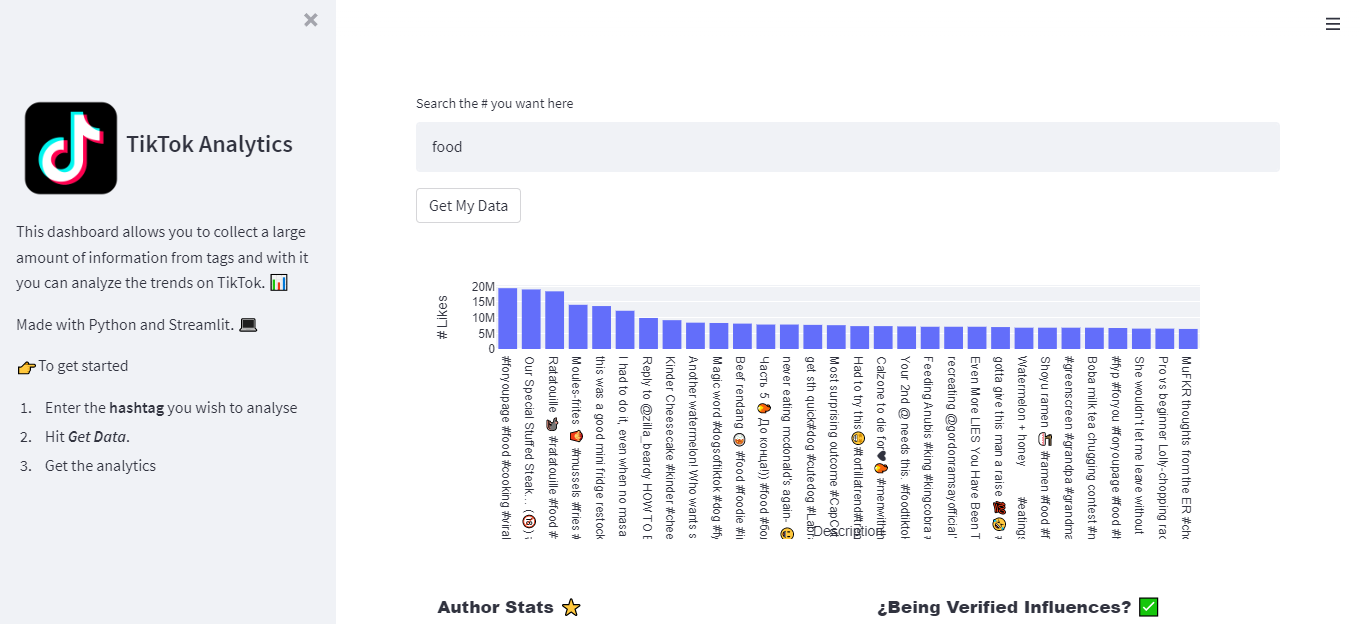The image size is (1360, 624).
Task: Click the star emoji beside 'Author Stats'
Action: click(x=571, y=606)
